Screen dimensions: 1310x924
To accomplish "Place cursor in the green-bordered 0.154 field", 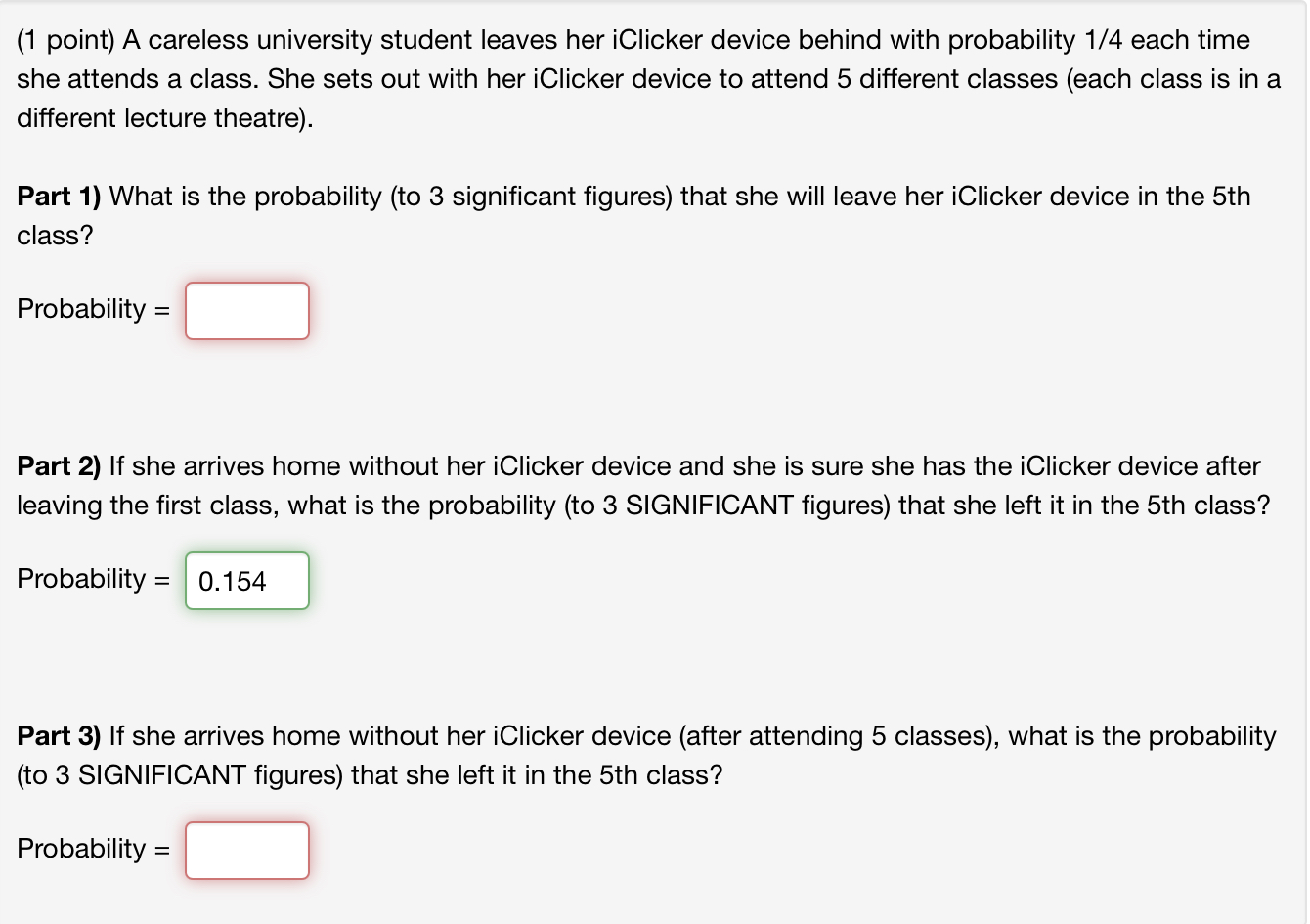I will [x=246, y=581].
